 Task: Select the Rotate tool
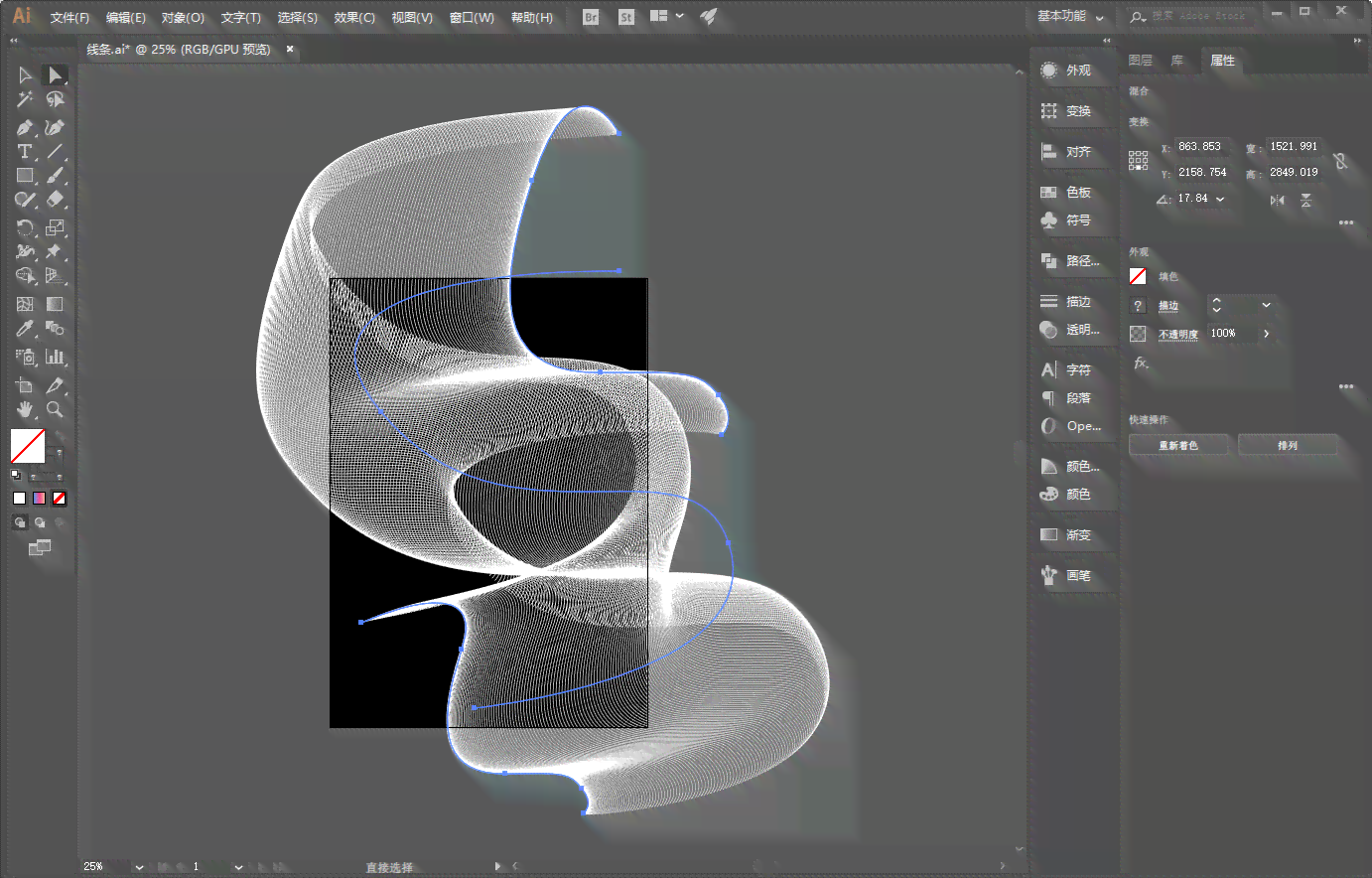pyautogui.click(x=25, y=227)
